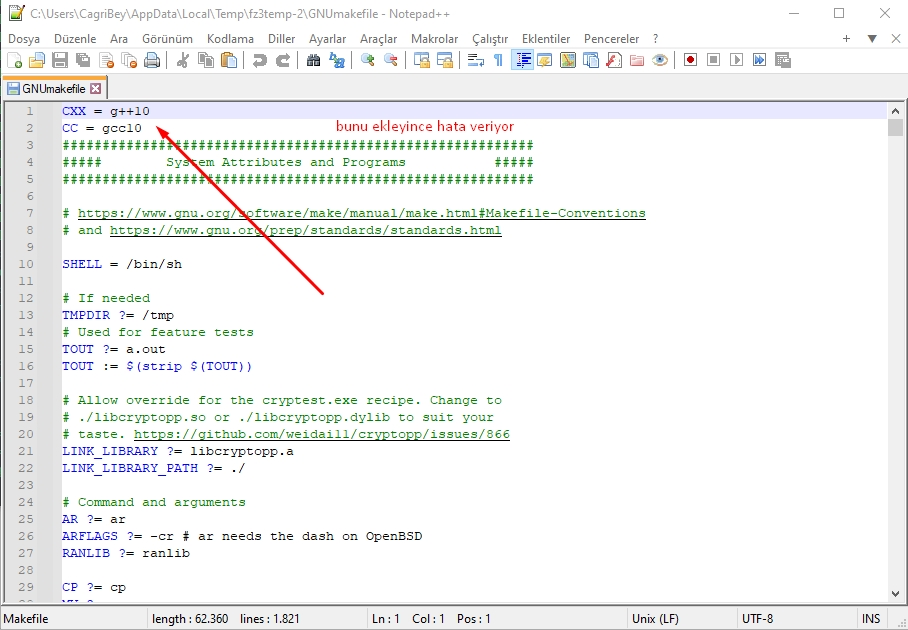Open Folder as Workspace panel
This screenshot has height=630, width=908.
click(x=636, y=60)
